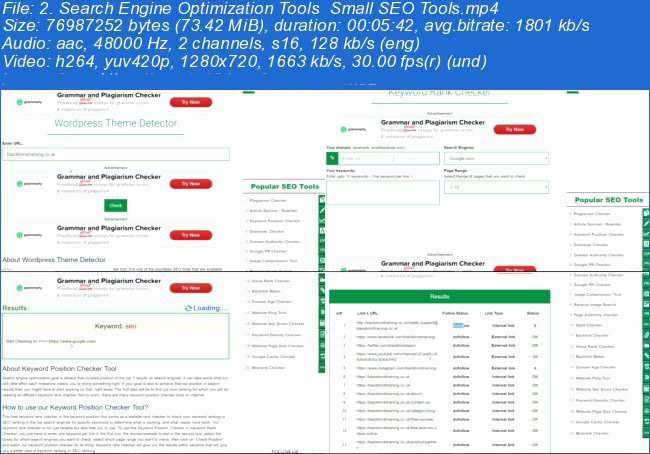The height and width of the screenshot is (454, 650).
Task: Click the facebook.com URL in results row 2
Action: pos(395,337)
